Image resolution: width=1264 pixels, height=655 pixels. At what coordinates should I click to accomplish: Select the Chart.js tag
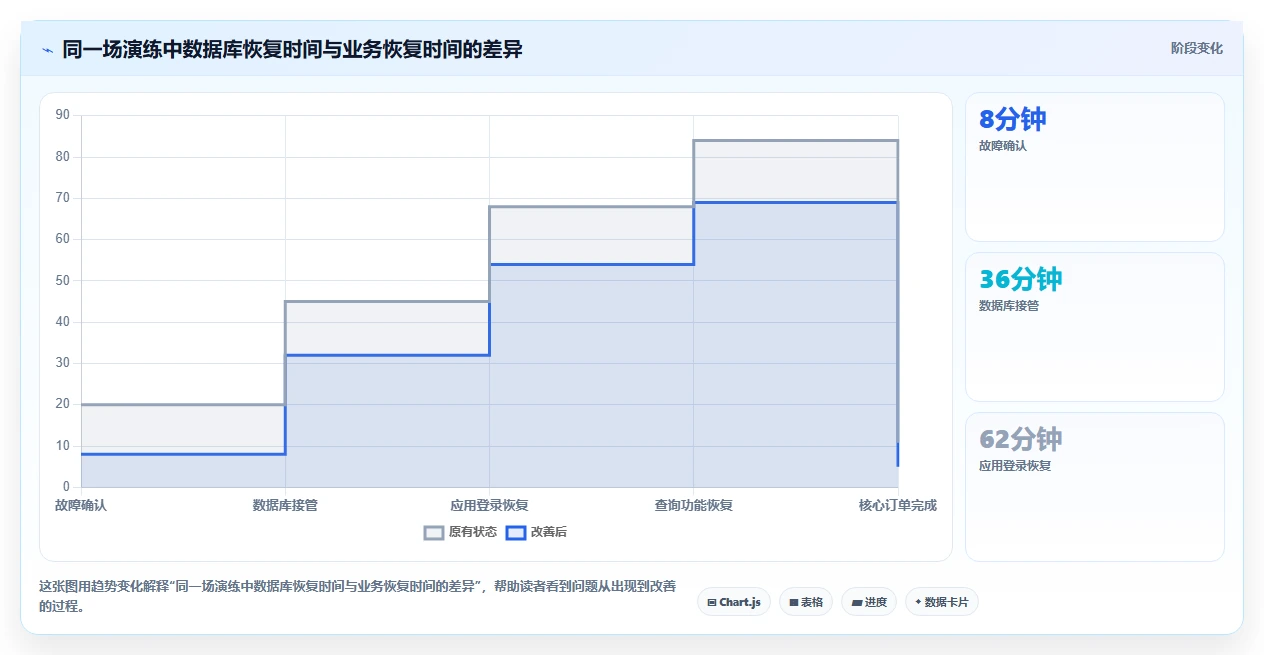734,602
